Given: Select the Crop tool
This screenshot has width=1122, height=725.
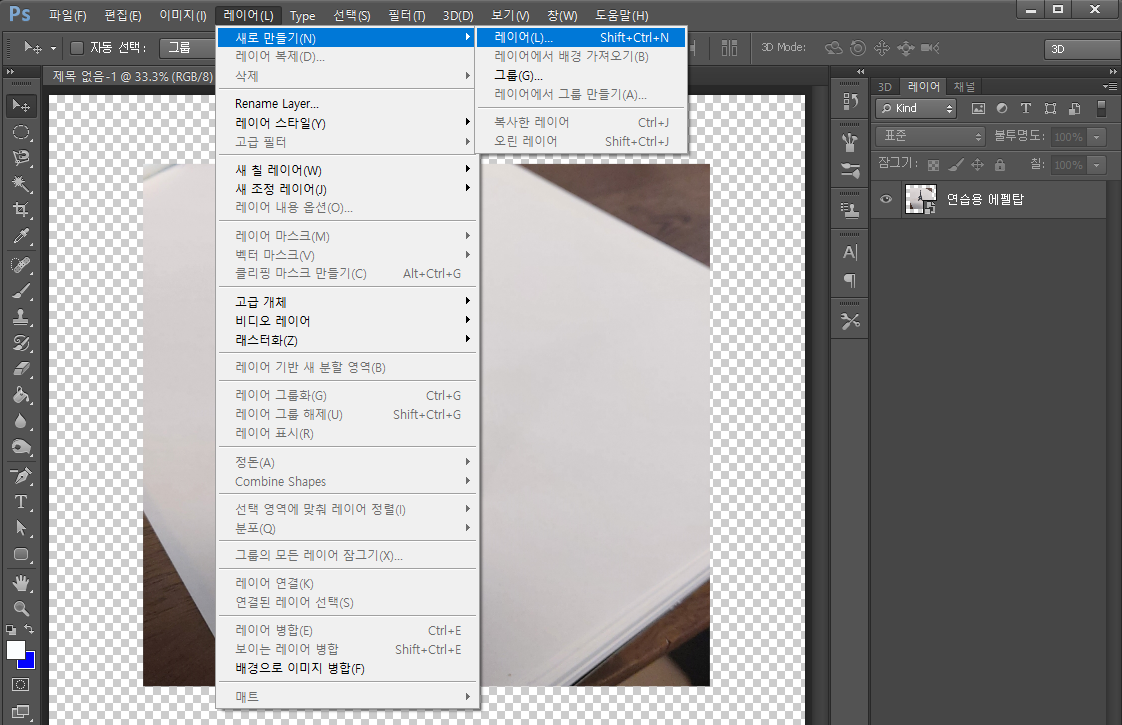Looking at the screenshot, I should pyautogui.click(x=21, y=210).
